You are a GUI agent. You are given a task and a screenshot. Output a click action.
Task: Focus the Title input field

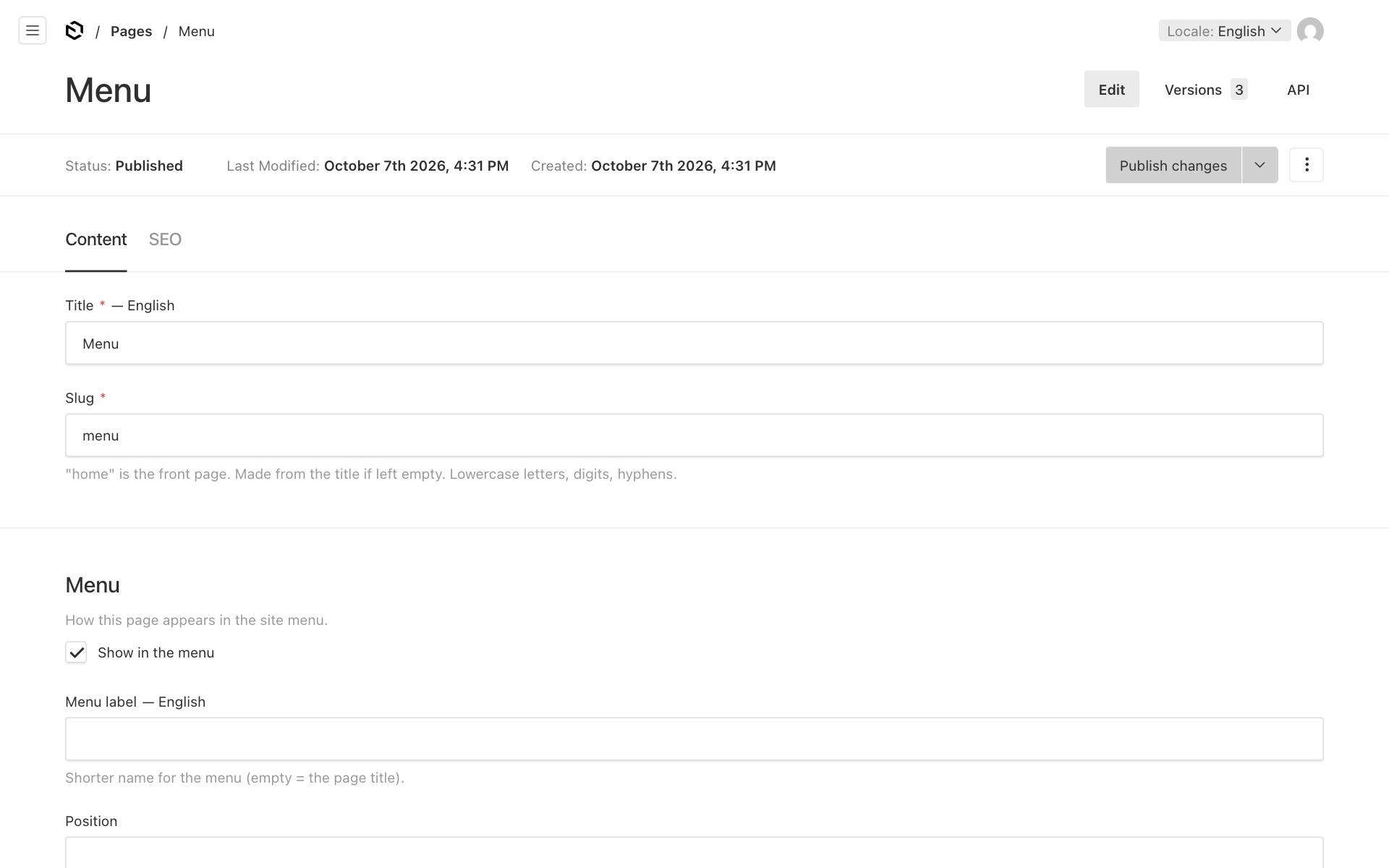click(x=694, y=343)
